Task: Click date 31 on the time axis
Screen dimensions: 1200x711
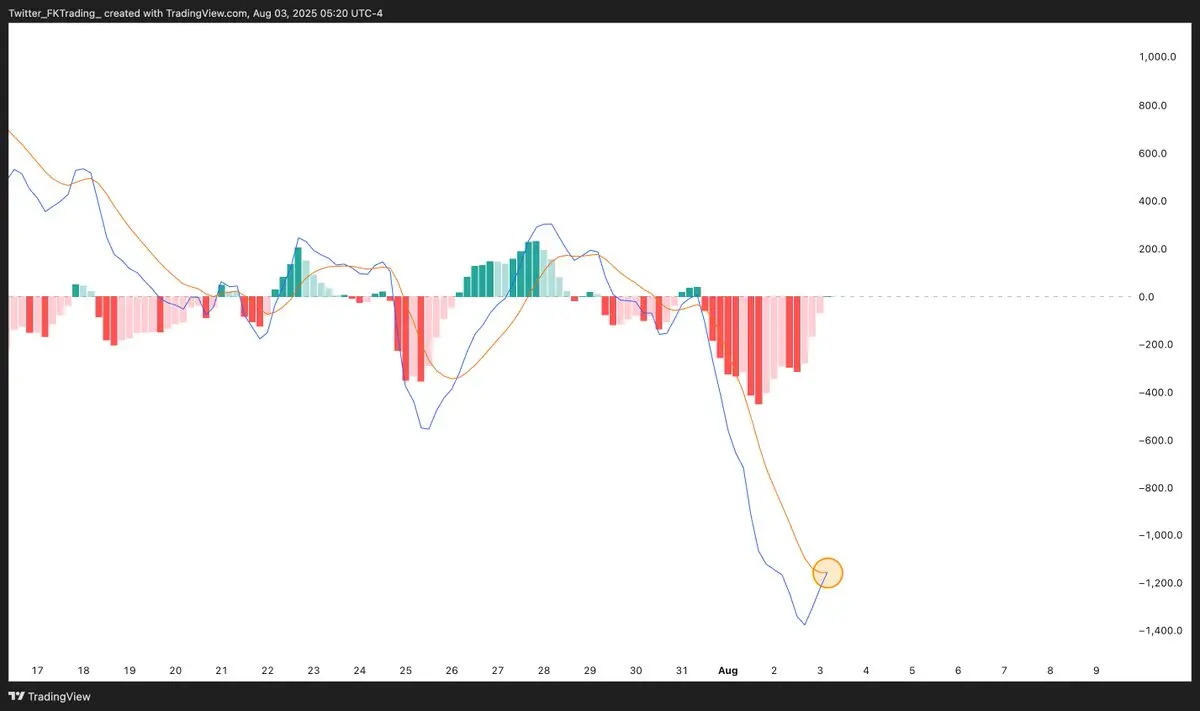Action: point(682,670)
